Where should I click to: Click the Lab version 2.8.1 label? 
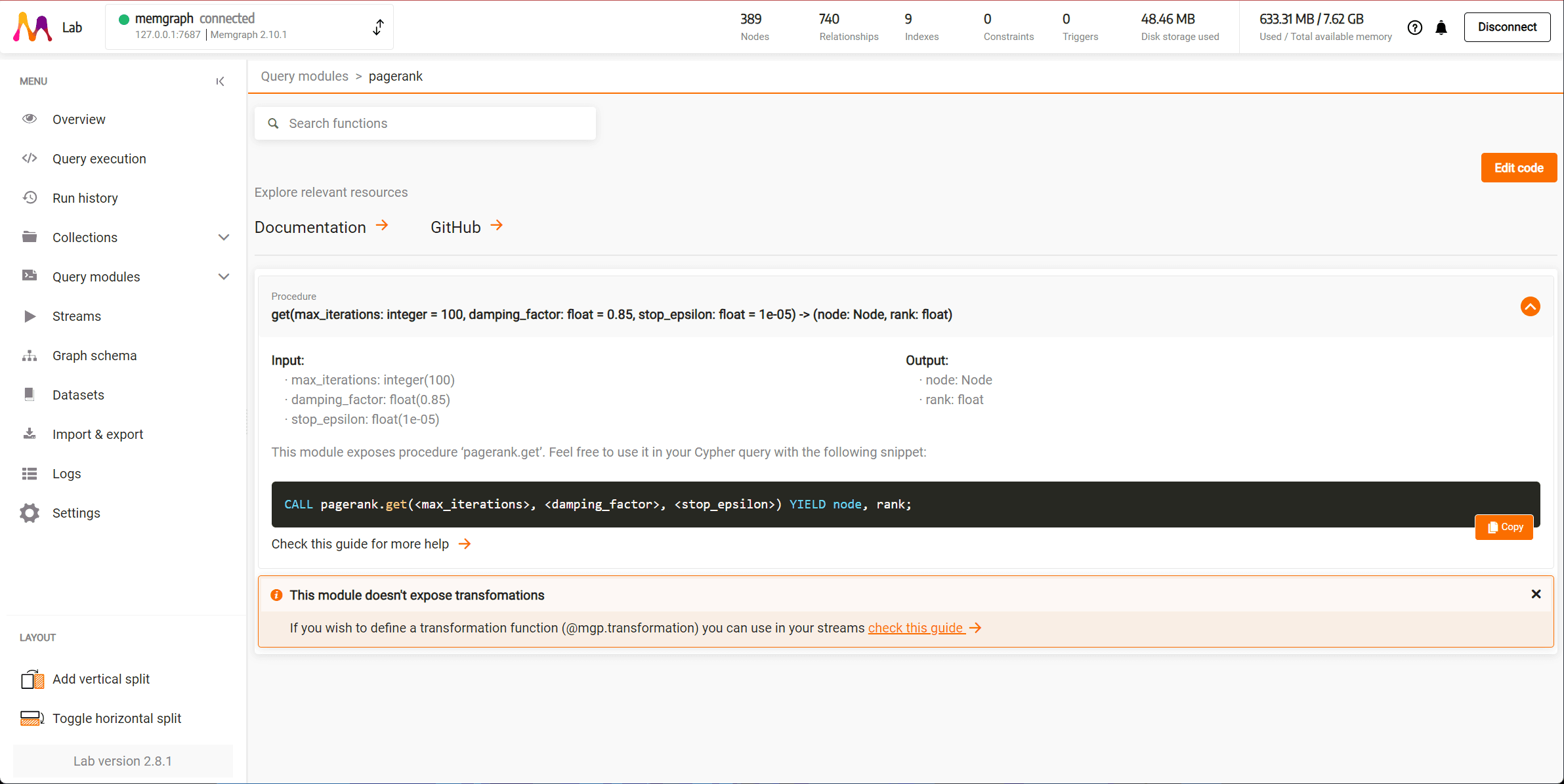[123, 761]
